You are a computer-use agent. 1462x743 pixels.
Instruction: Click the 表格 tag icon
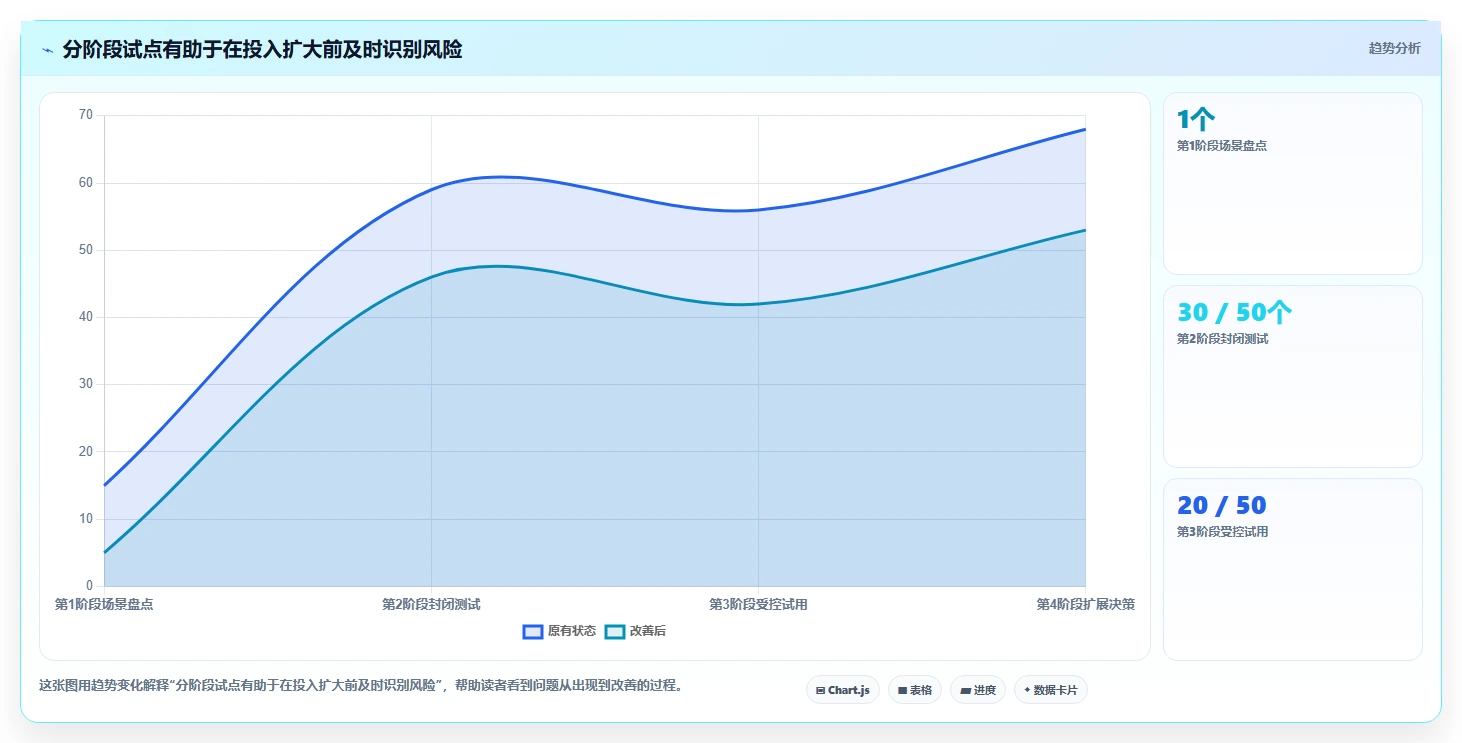[x=902, y=690]
